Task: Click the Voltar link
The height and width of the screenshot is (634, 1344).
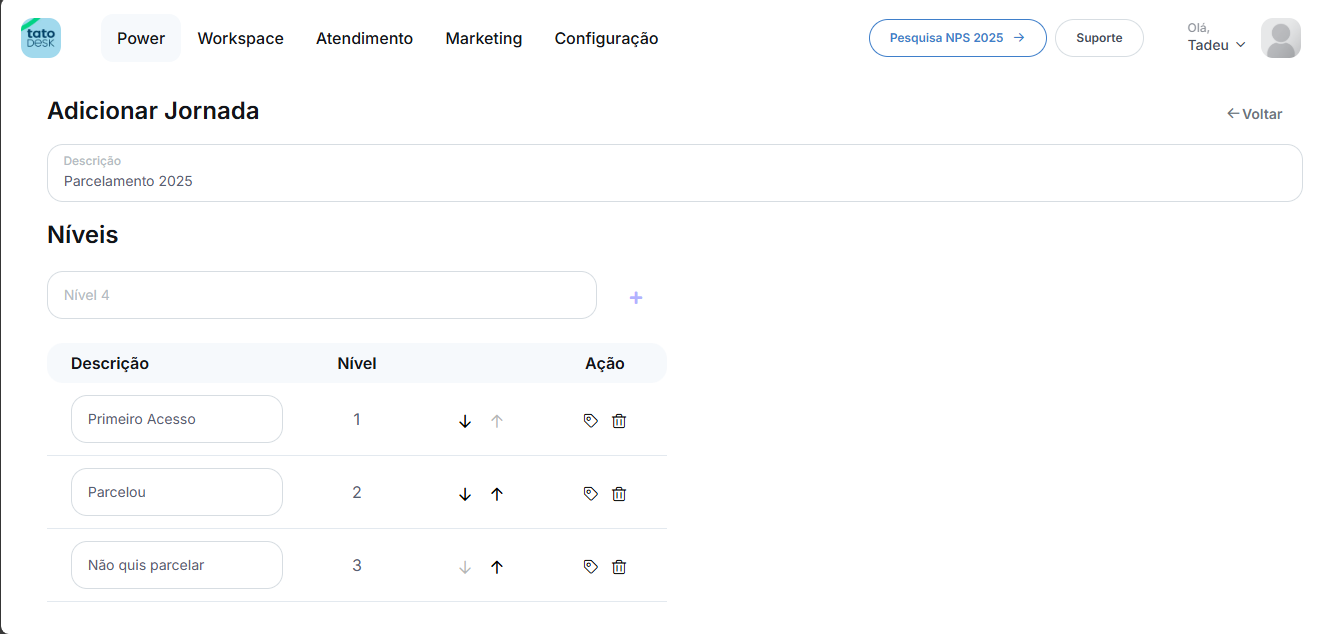Action: pyautogui.click(x=1254, y=114)
